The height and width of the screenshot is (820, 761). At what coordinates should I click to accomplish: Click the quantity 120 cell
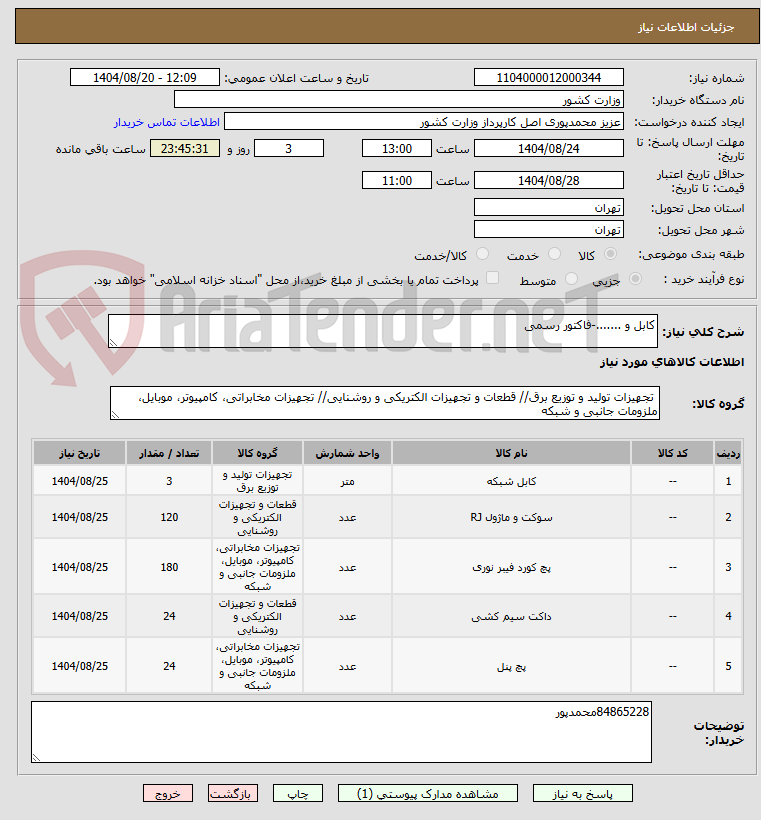(x=169, y=517)
